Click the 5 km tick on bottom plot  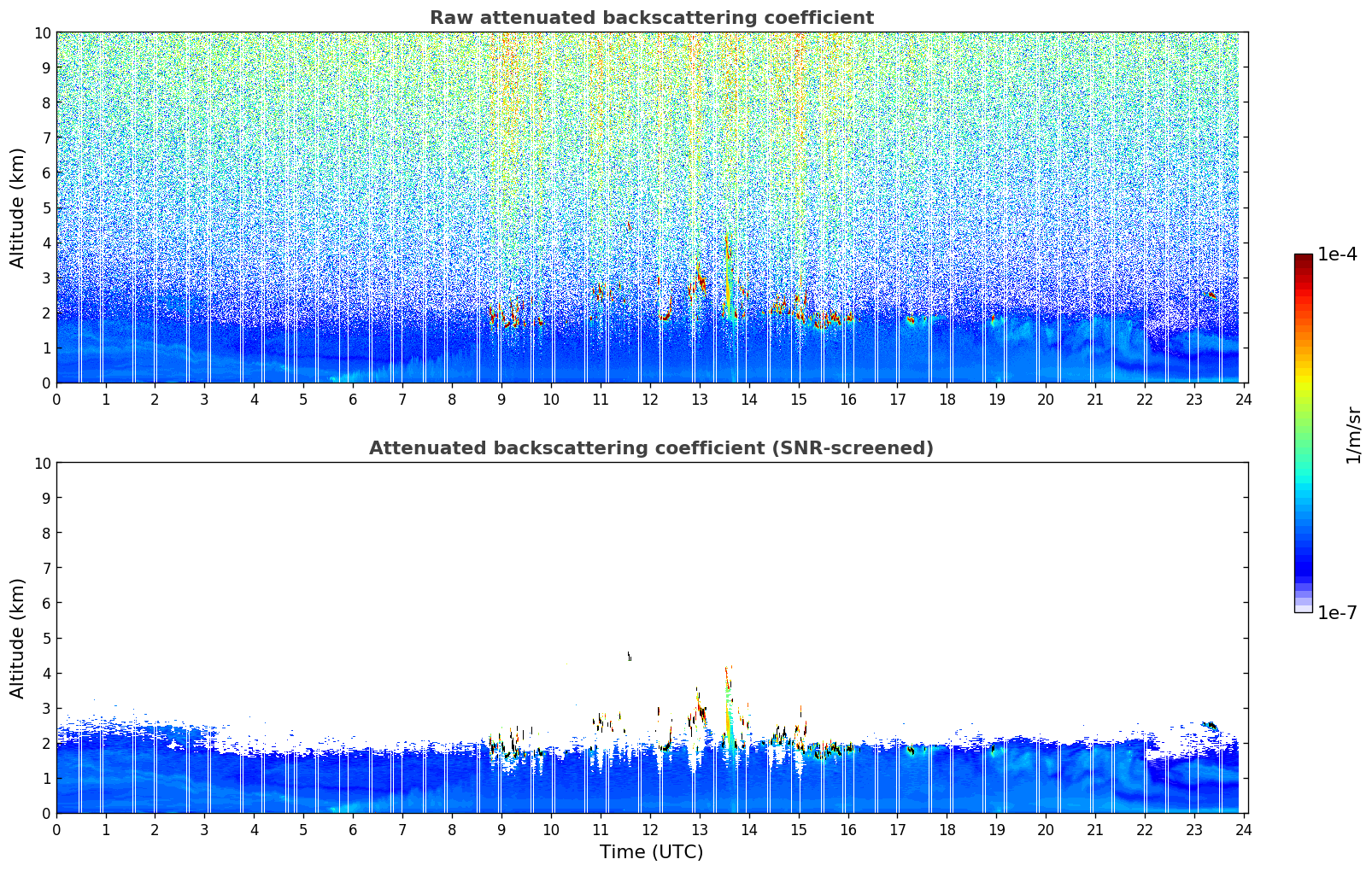[47, 638]
